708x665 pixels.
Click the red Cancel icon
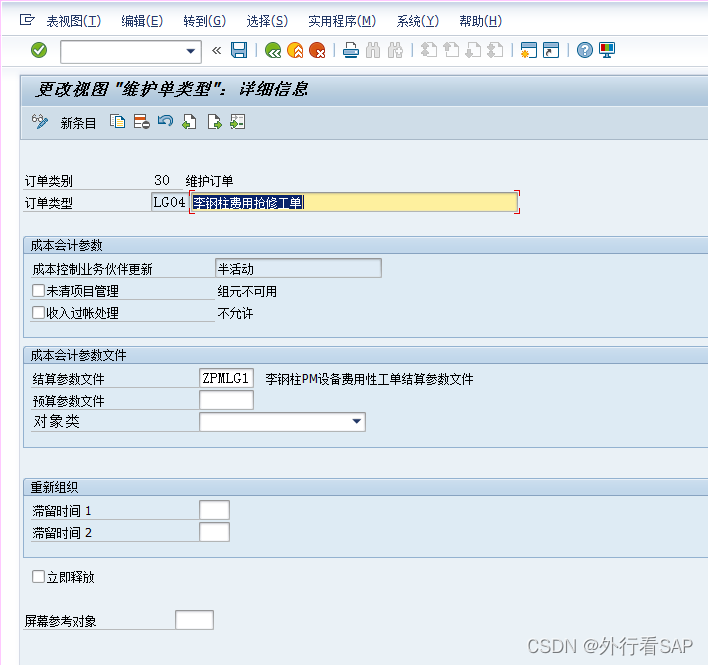tap(317, 50)
